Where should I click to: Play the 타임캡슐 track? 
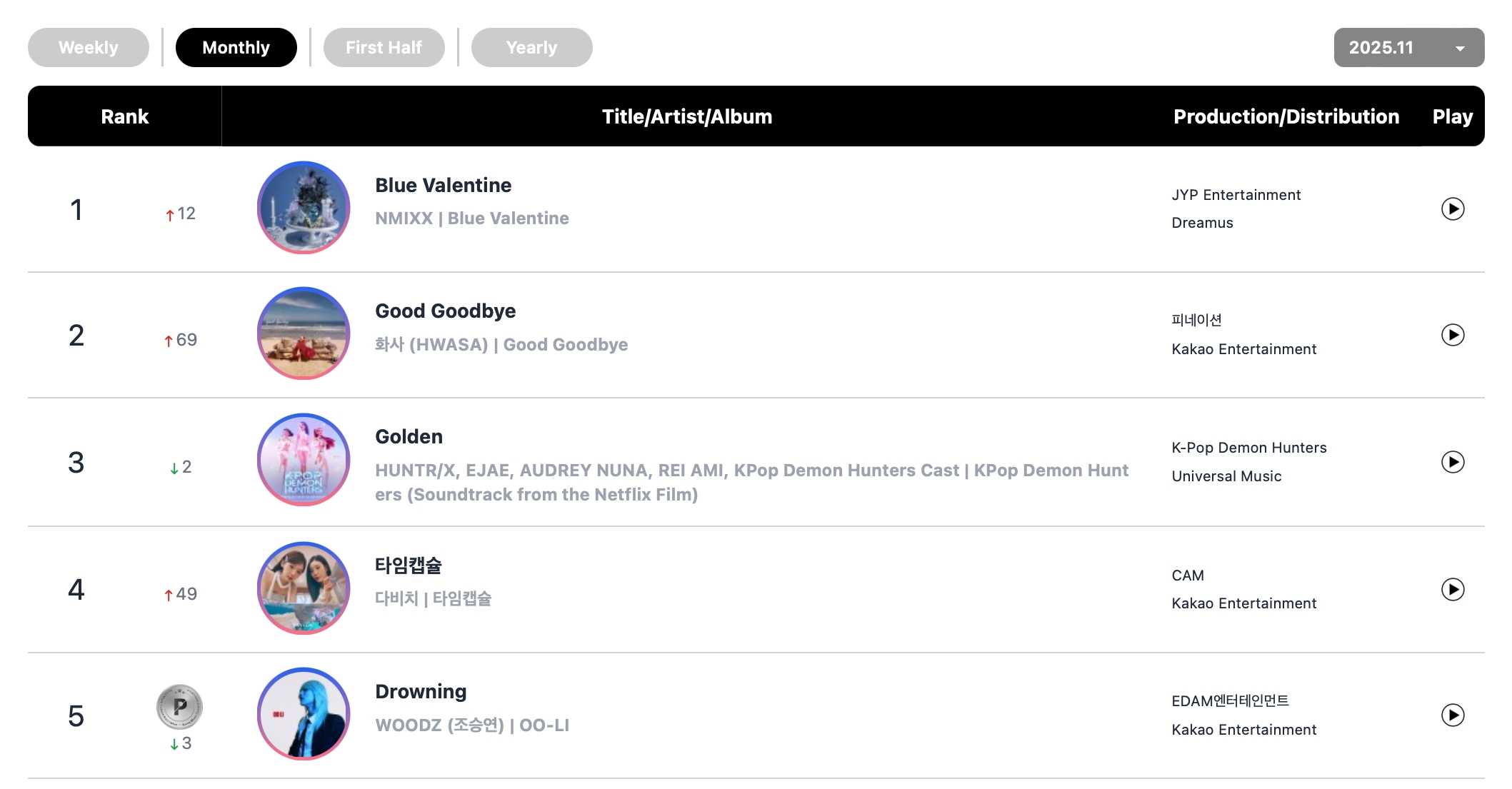tap(1452, 589)
